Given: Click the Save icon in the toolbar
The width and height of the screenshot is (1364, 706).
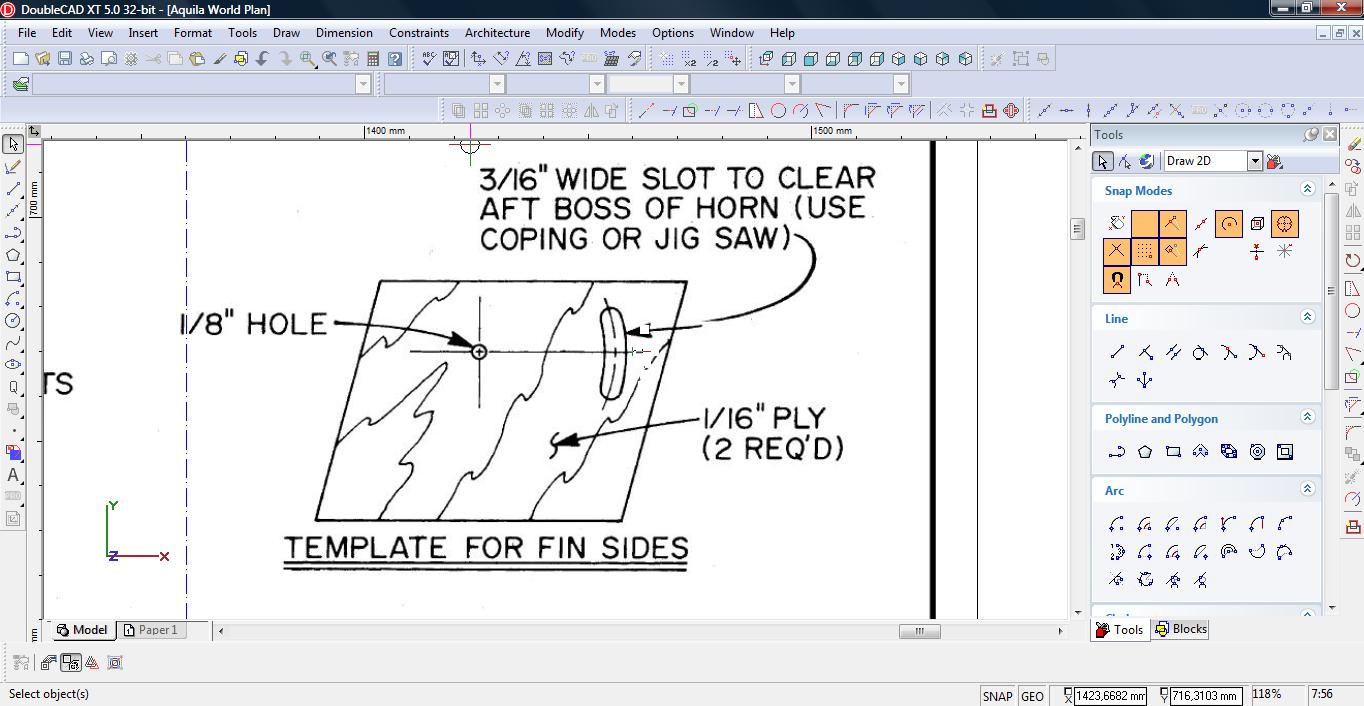Looking at the screenshot, I should 64,59.
